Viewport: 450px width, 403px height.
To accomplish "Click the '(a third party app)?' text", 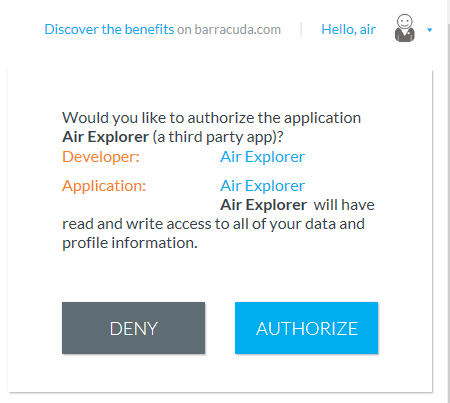I will [x=218, y=137].
